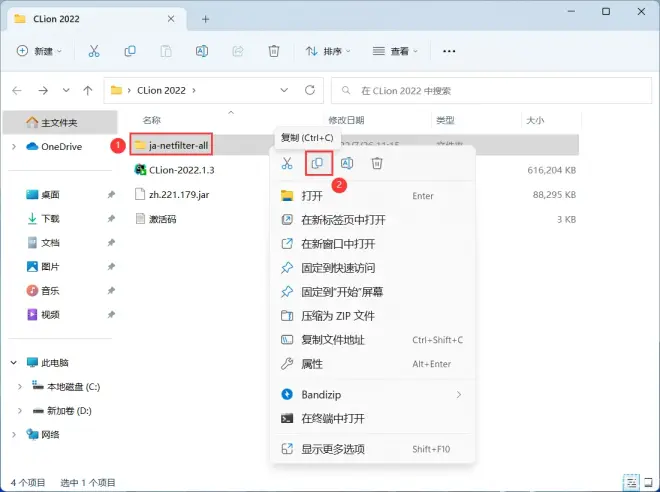This screenshot has width=660, height=492.
Task: Open the See more (…) toolbar menu
Action: click(x=449, y=51)
